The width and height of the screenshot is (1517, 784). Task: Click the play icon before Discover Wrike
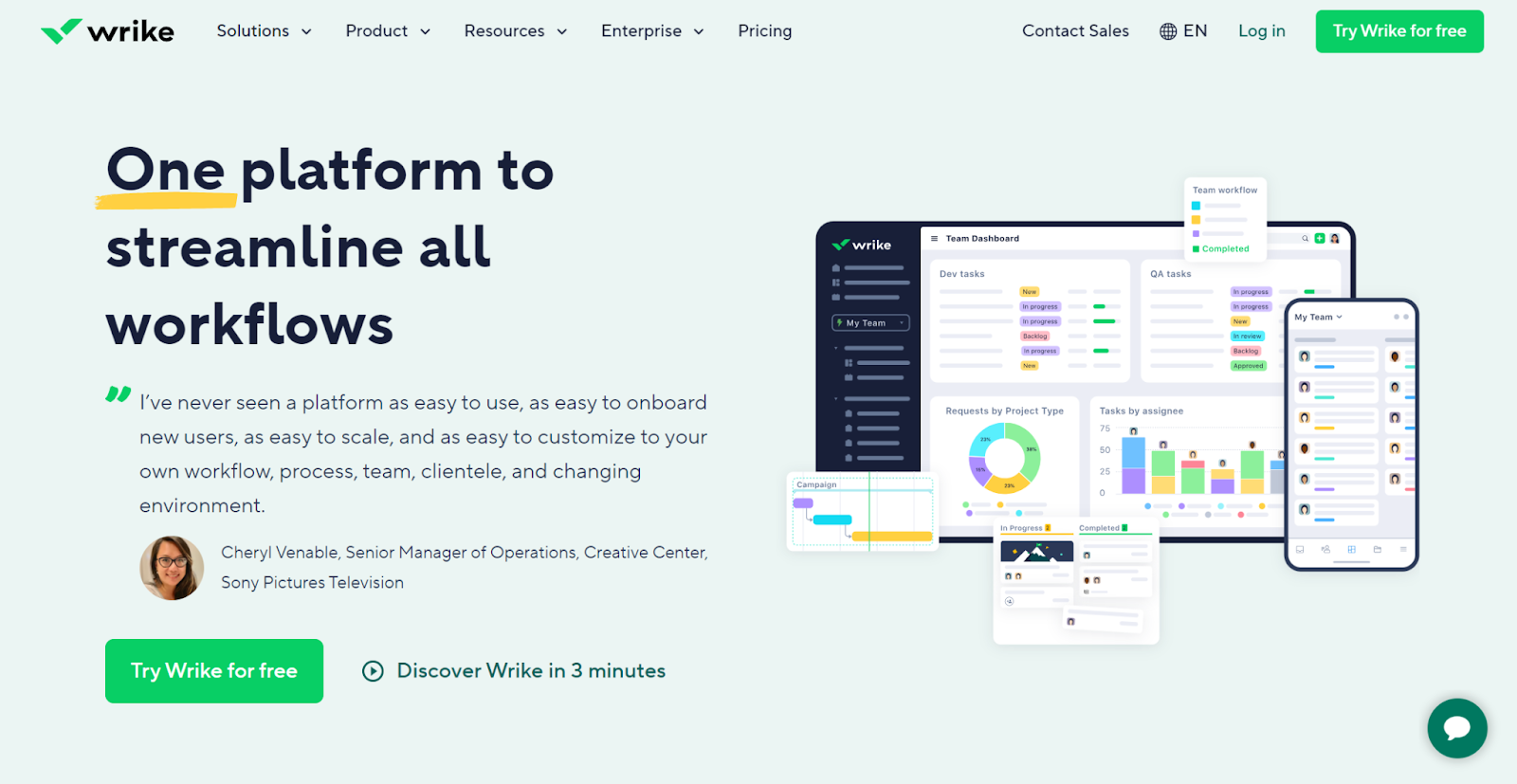tap(373, 671)
